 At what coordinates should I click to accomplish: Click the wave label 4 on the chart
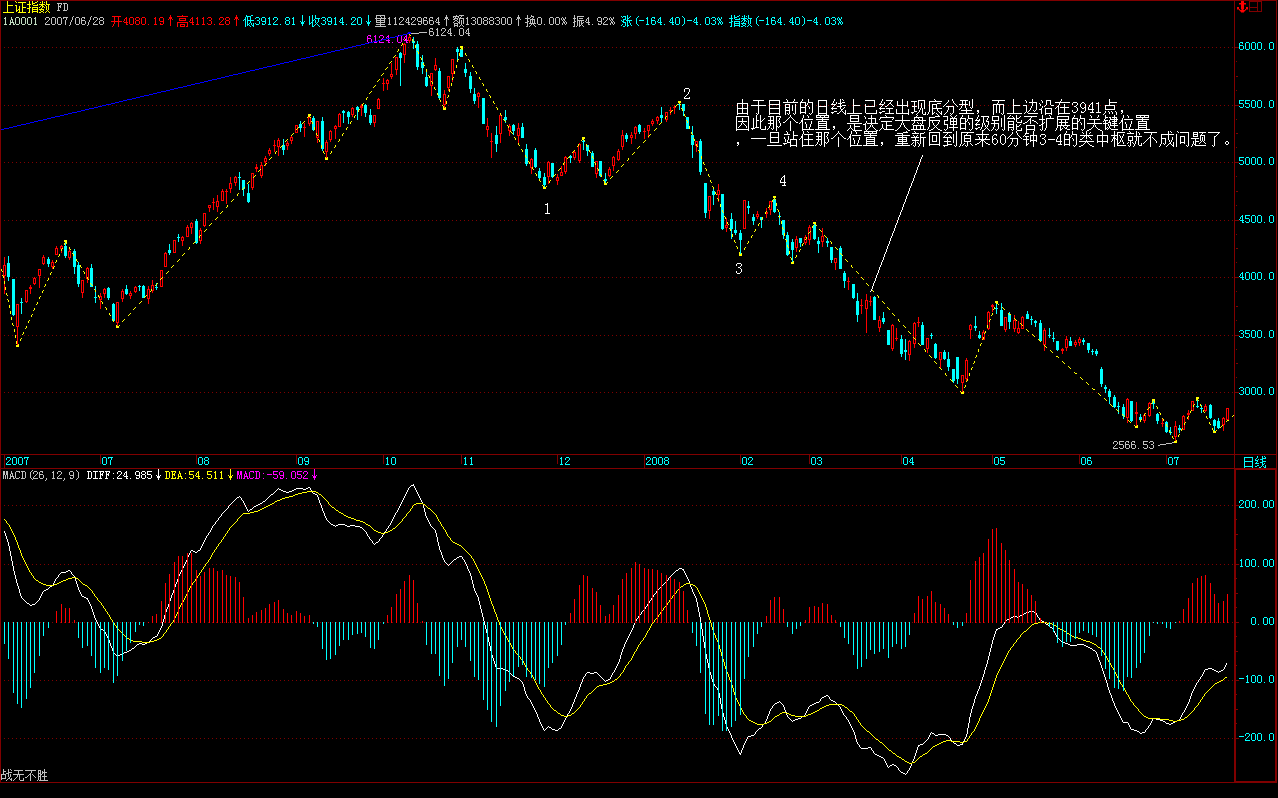[783, 181]
